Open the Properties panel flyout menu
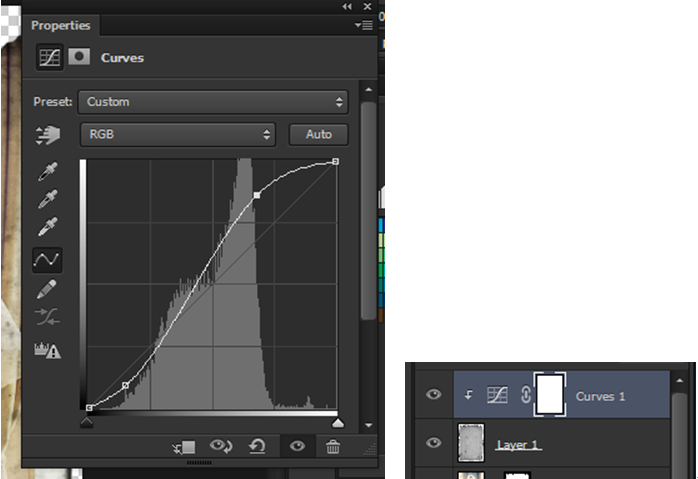The height and width of the screenshot is (479, 698). point(364,25)
